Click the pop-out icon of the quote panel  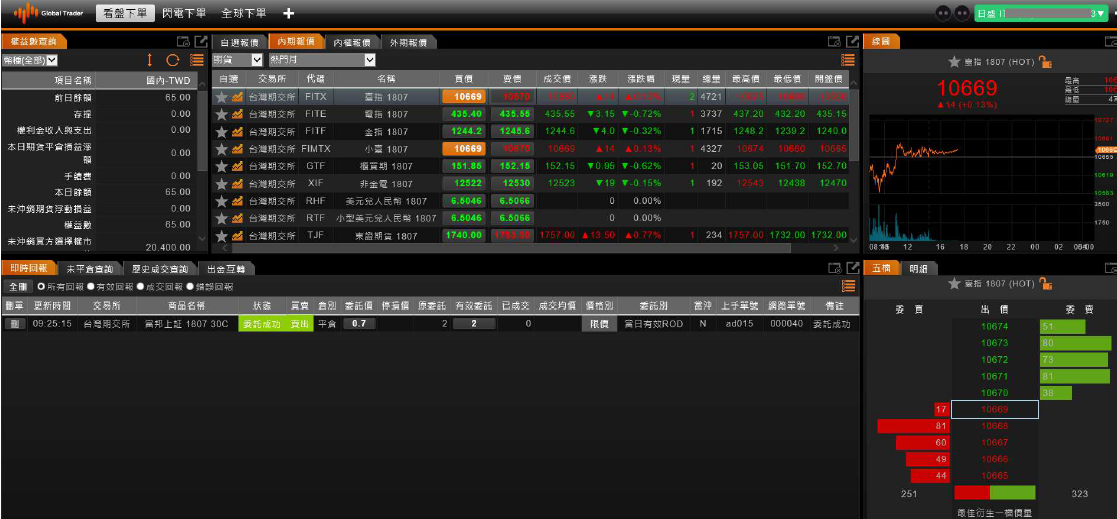point(852,42)
